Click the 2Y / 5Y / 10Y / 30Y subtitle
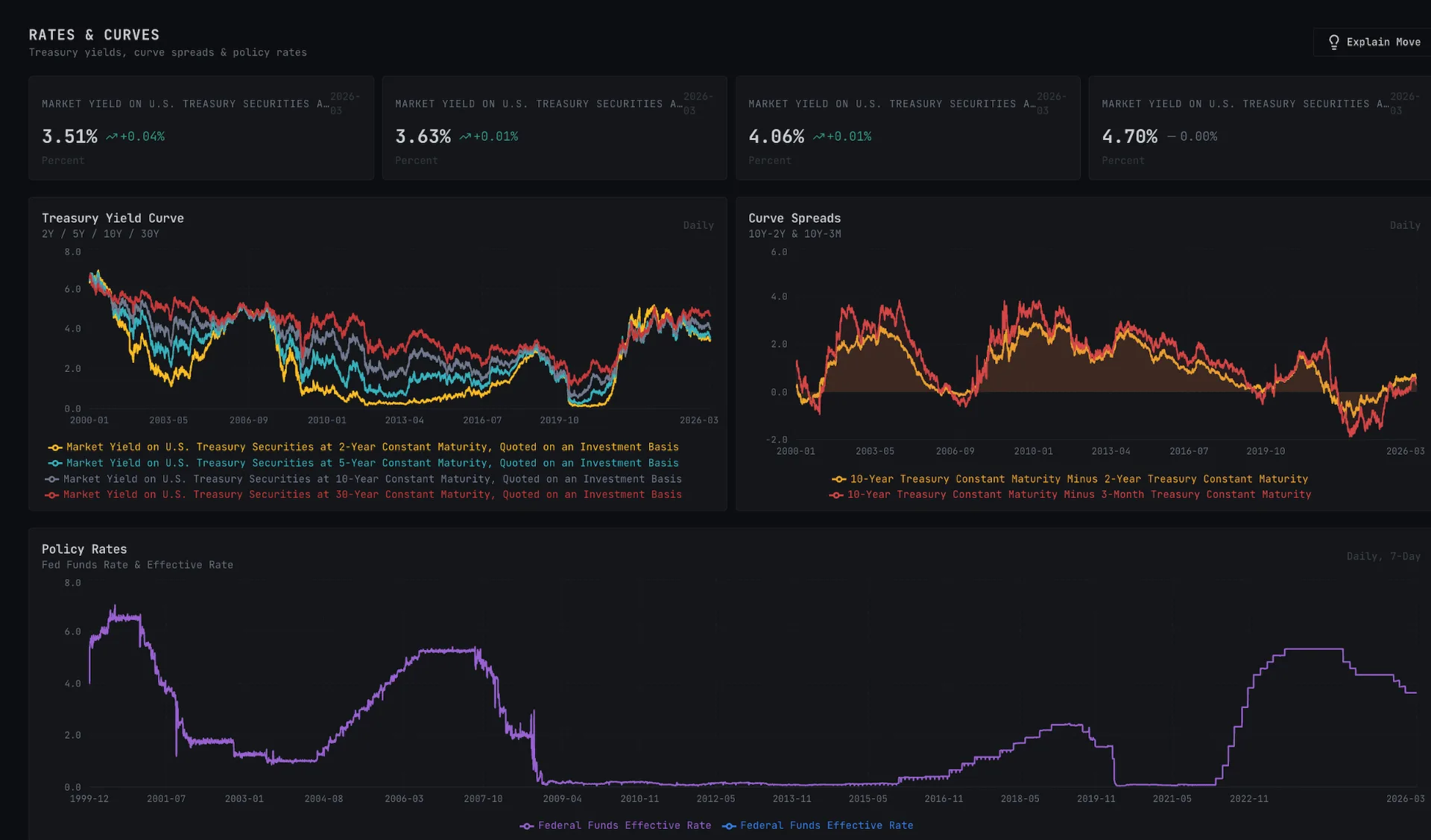 coord(101,234)
